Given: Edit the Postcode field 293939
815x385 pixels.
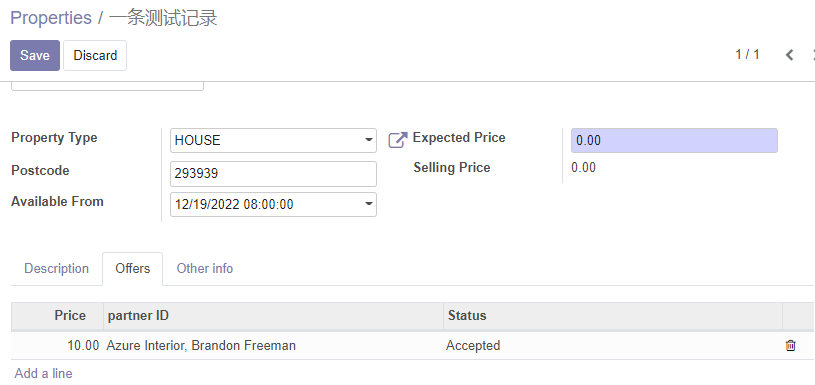Looking at the screenshot, I should pyautogui.click(x=273, y=174).
